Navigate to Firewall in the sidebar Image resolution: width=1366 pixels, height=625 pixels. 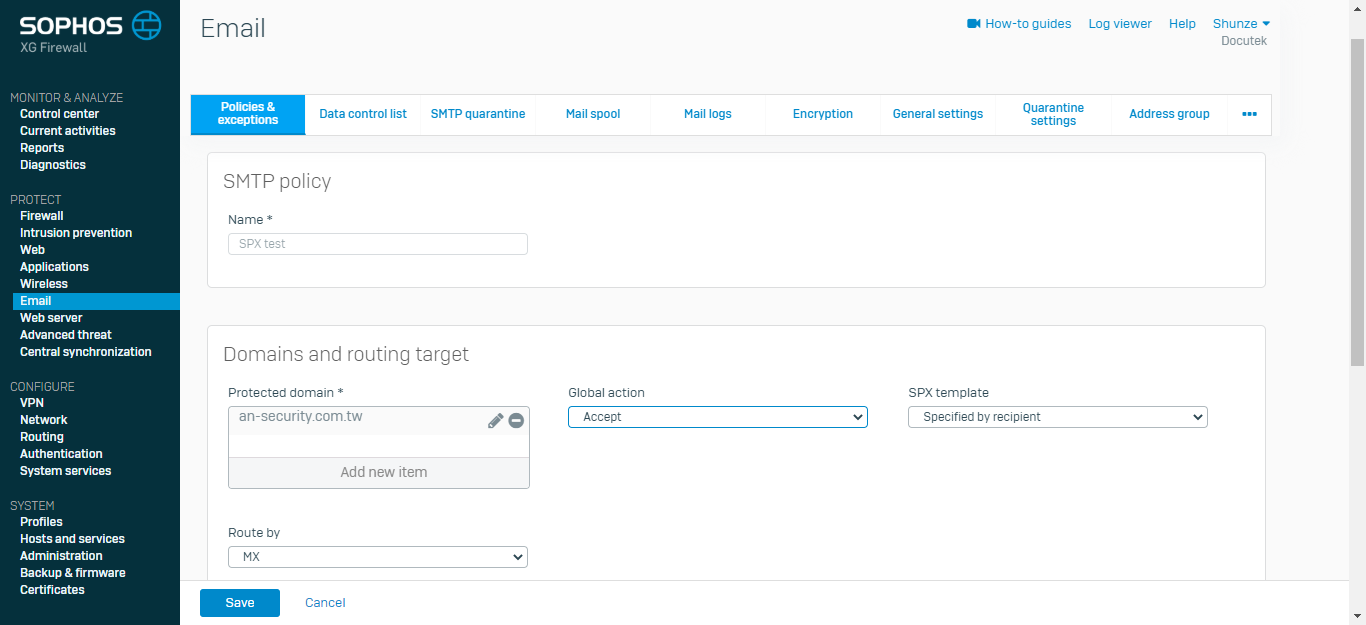(x=42, y=216)
